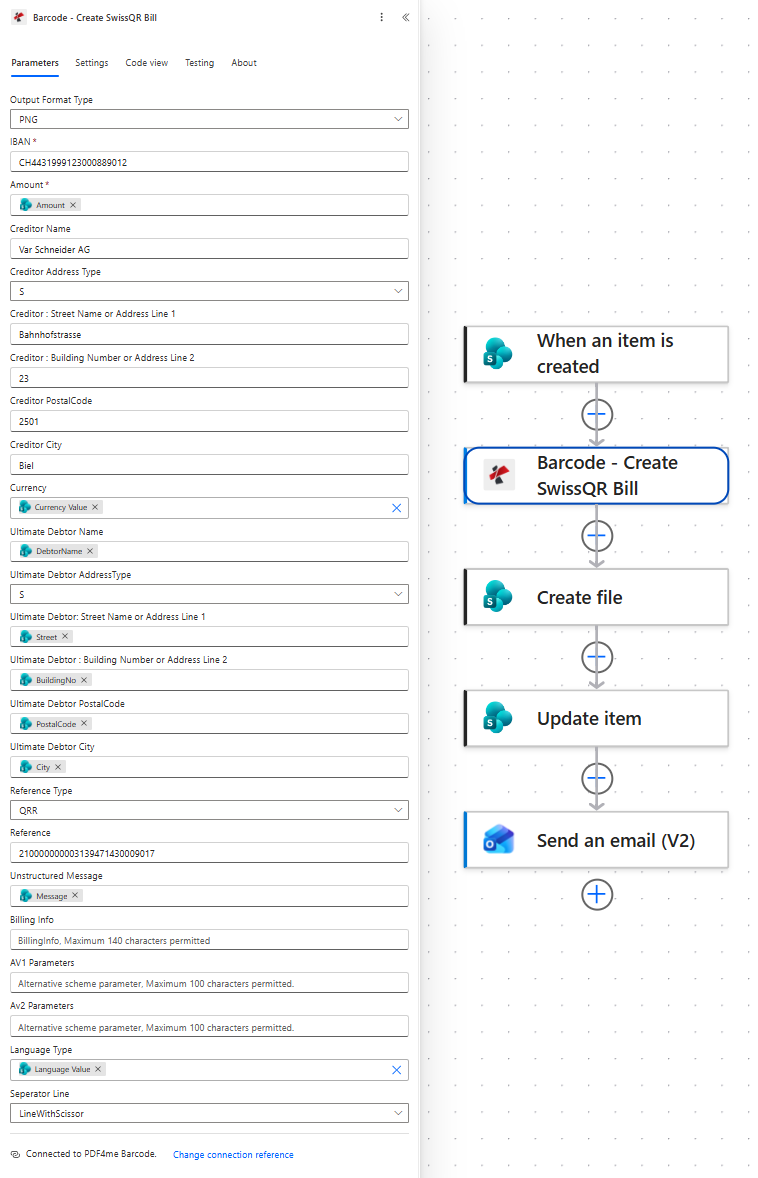
Task: Click the PDF4me icon in panel header
Action: 18,17
